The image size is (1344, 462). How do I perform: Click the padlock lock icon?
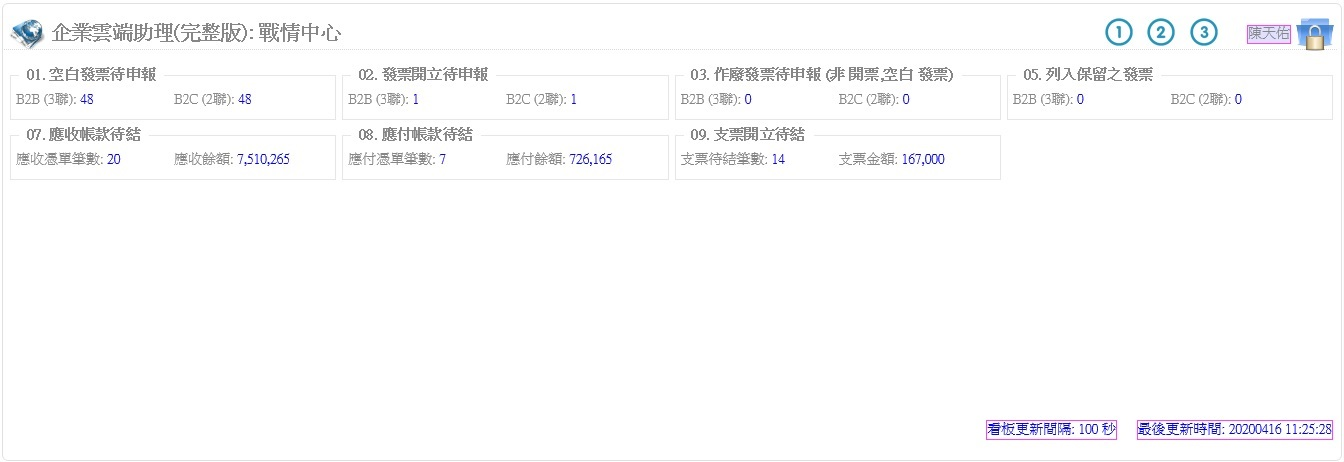point(1314,34)
